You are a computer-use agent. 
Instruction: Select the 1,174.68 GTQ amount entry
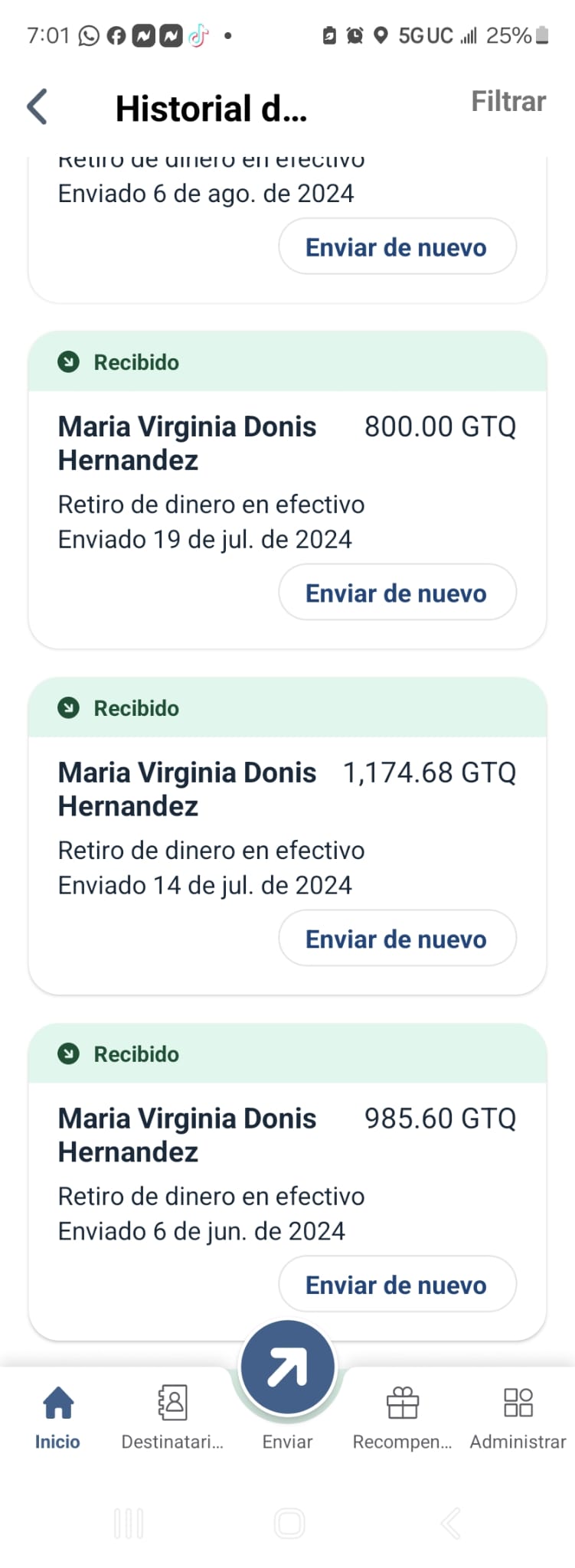click(x=430, y=773)
